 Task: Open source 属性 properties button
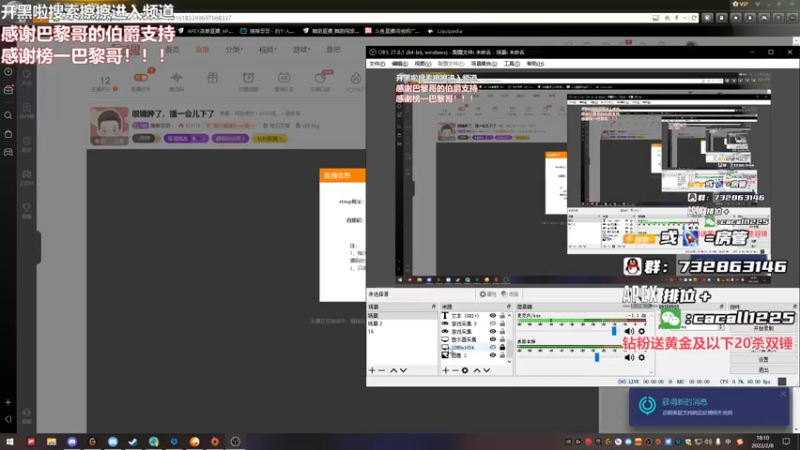pyautogui.click(x=488, y=294)
